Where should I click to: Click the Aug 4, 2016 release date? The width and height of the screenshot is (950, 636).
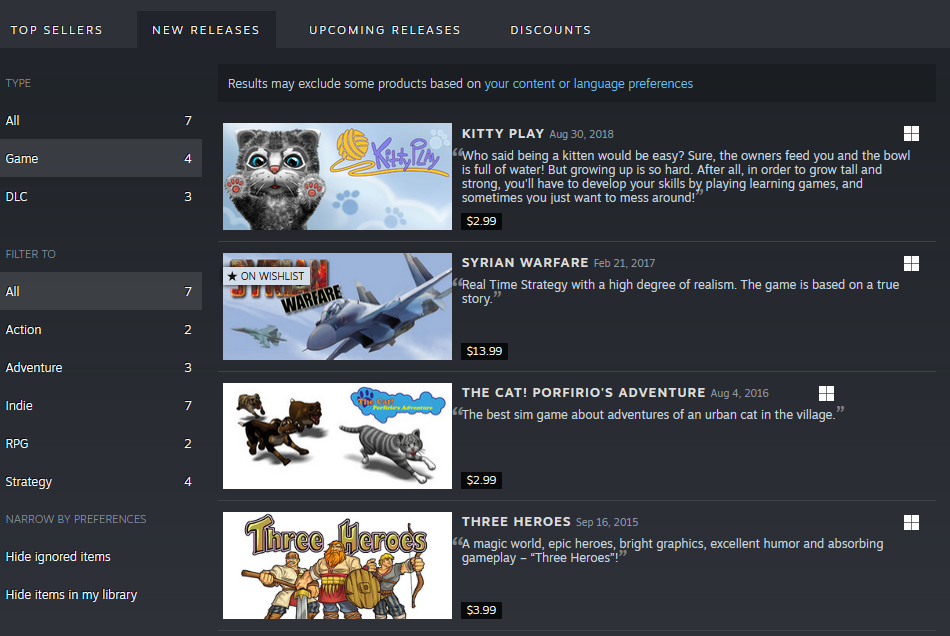(x=739, y=393)
